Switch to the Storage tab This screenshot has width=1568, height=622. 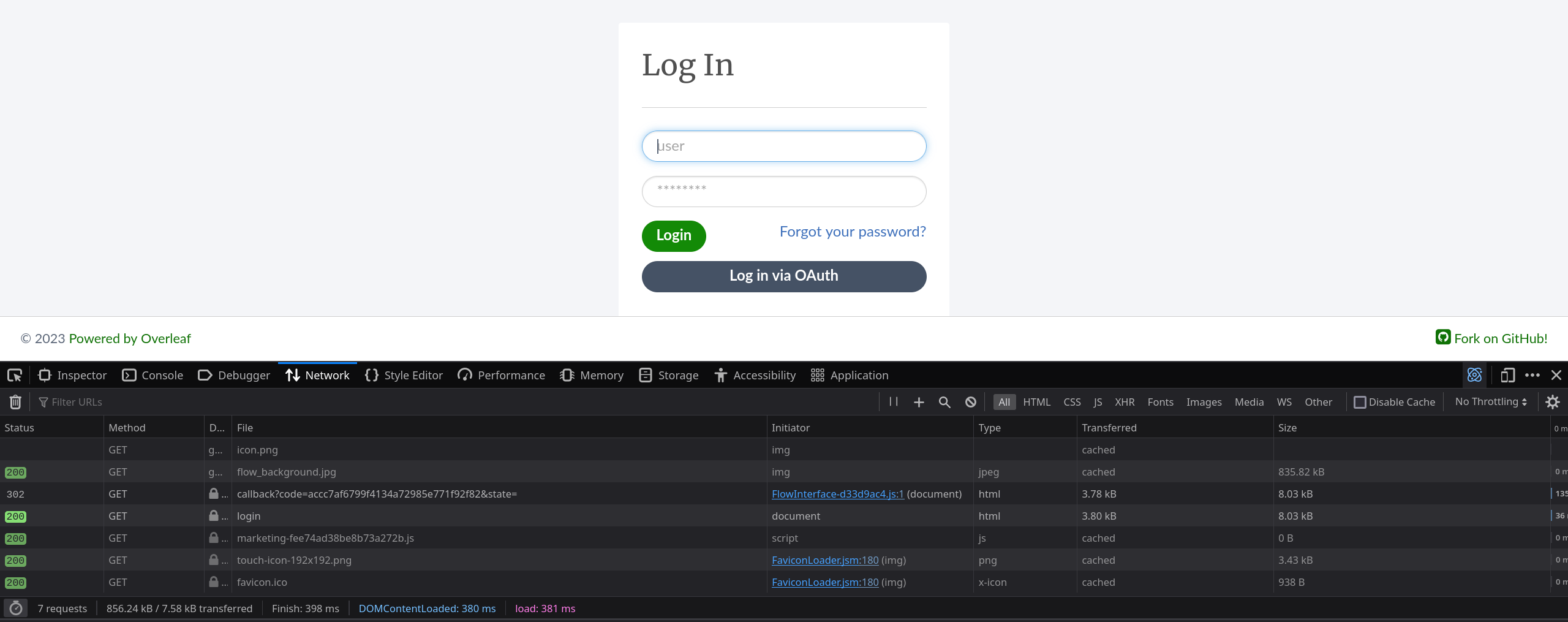(668, 374)
